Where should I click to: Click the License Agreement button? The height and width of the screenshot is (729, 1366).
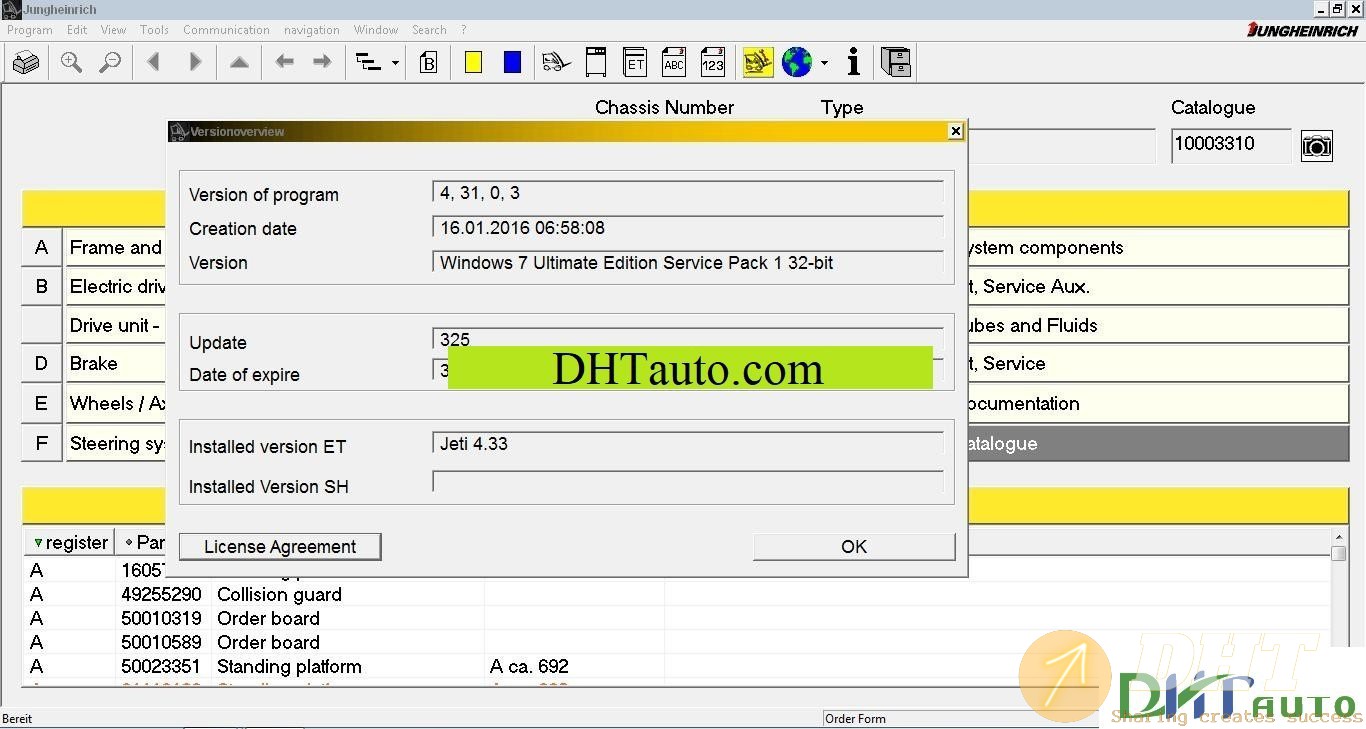pyautogui.click(x=280, y=546)
